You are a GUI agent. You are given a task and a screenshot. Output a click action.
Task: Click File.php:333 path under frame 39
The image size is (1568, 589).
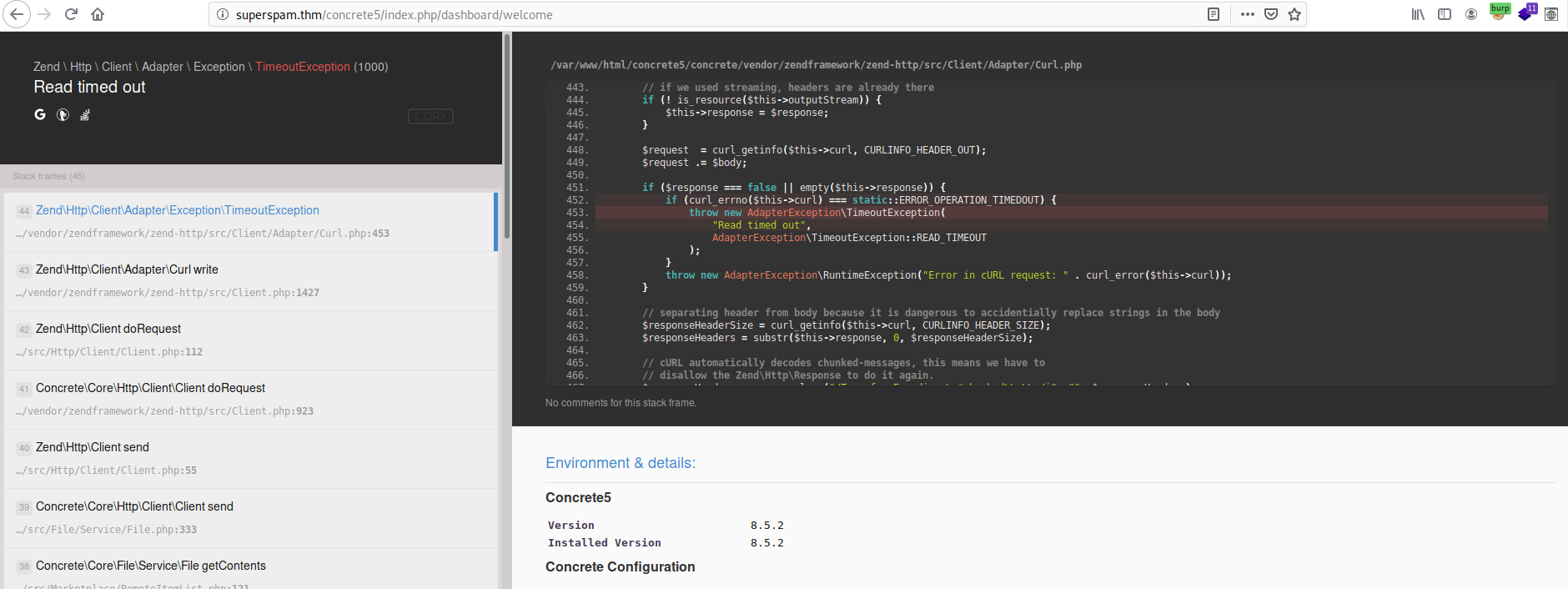(107, 530)
